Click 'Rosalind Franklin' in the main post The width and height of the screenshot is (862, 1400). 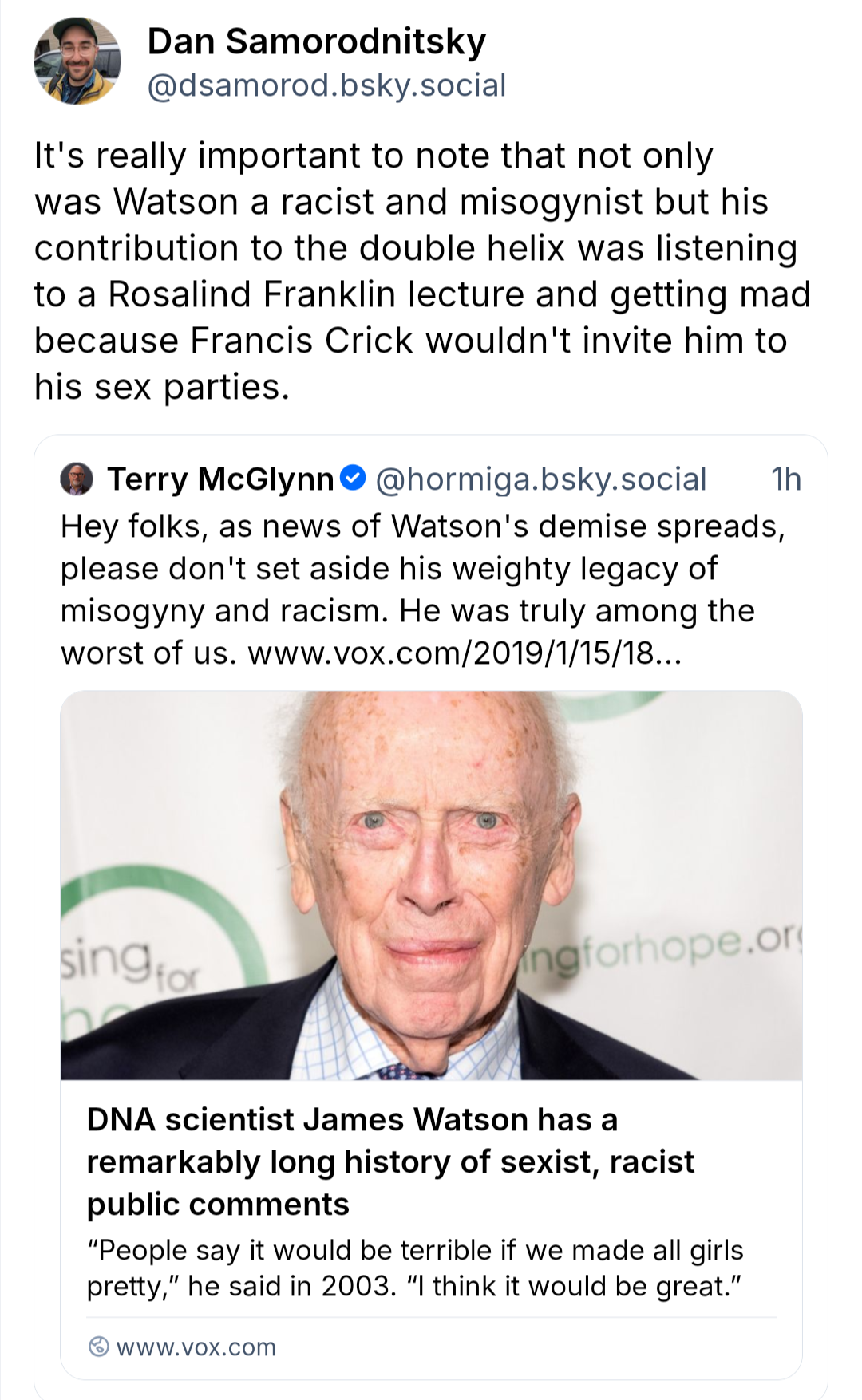coord(251,294)
